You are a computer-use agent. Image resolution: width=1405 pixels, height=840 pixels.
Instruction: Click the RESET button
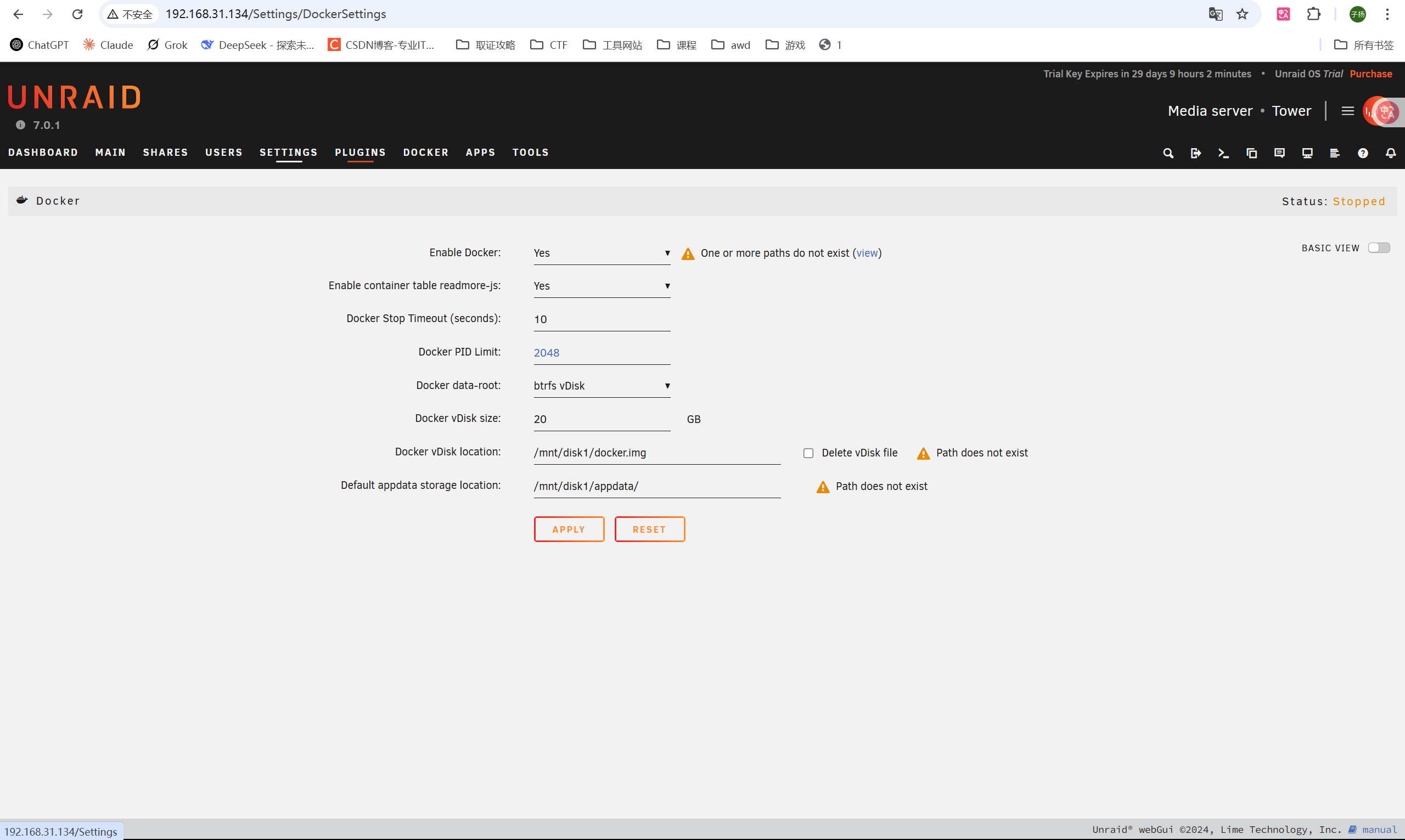click(x=649, y=529)
